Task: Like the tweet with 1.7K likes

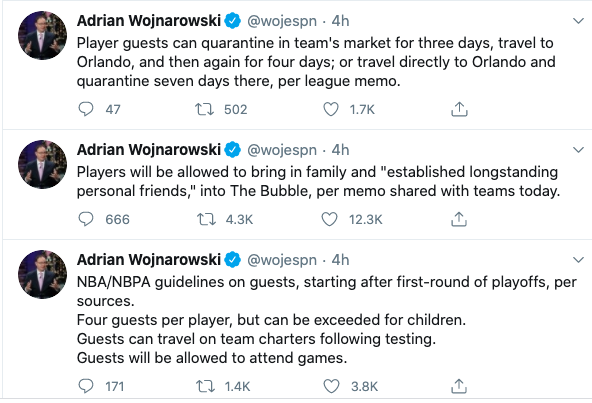Action: (331, 110)
